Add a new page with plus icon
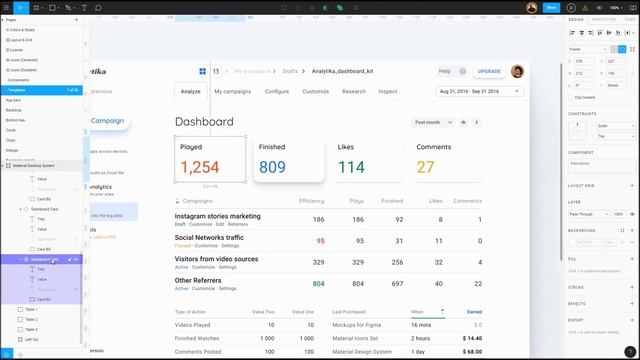Image resolution: width=640 pixels, height=360 pixels. pyautogui.click(x=76, y=20)
